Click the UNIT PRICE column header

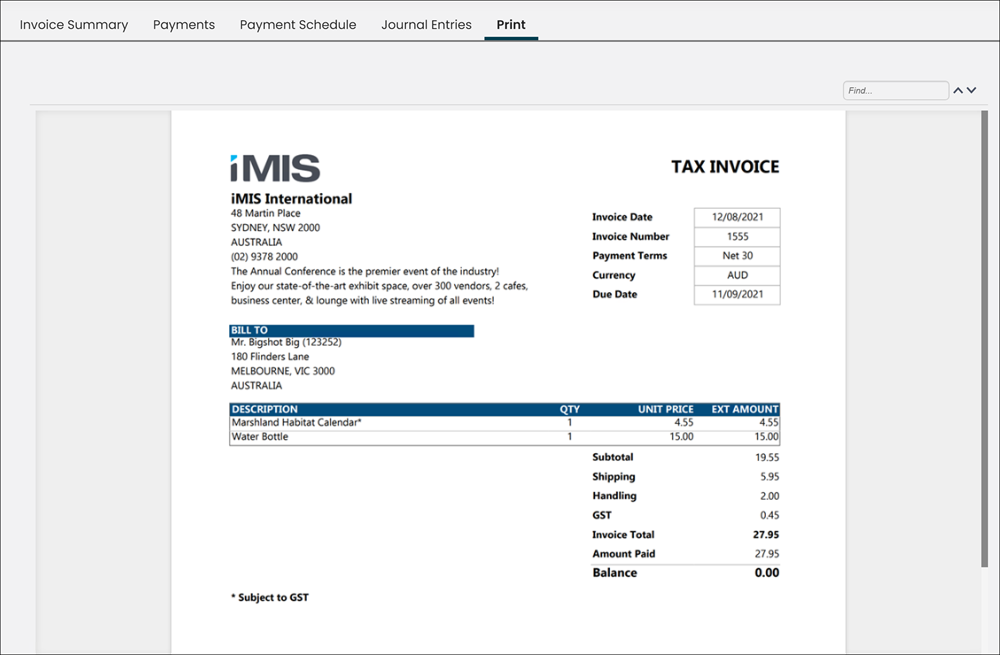point(665,409)
